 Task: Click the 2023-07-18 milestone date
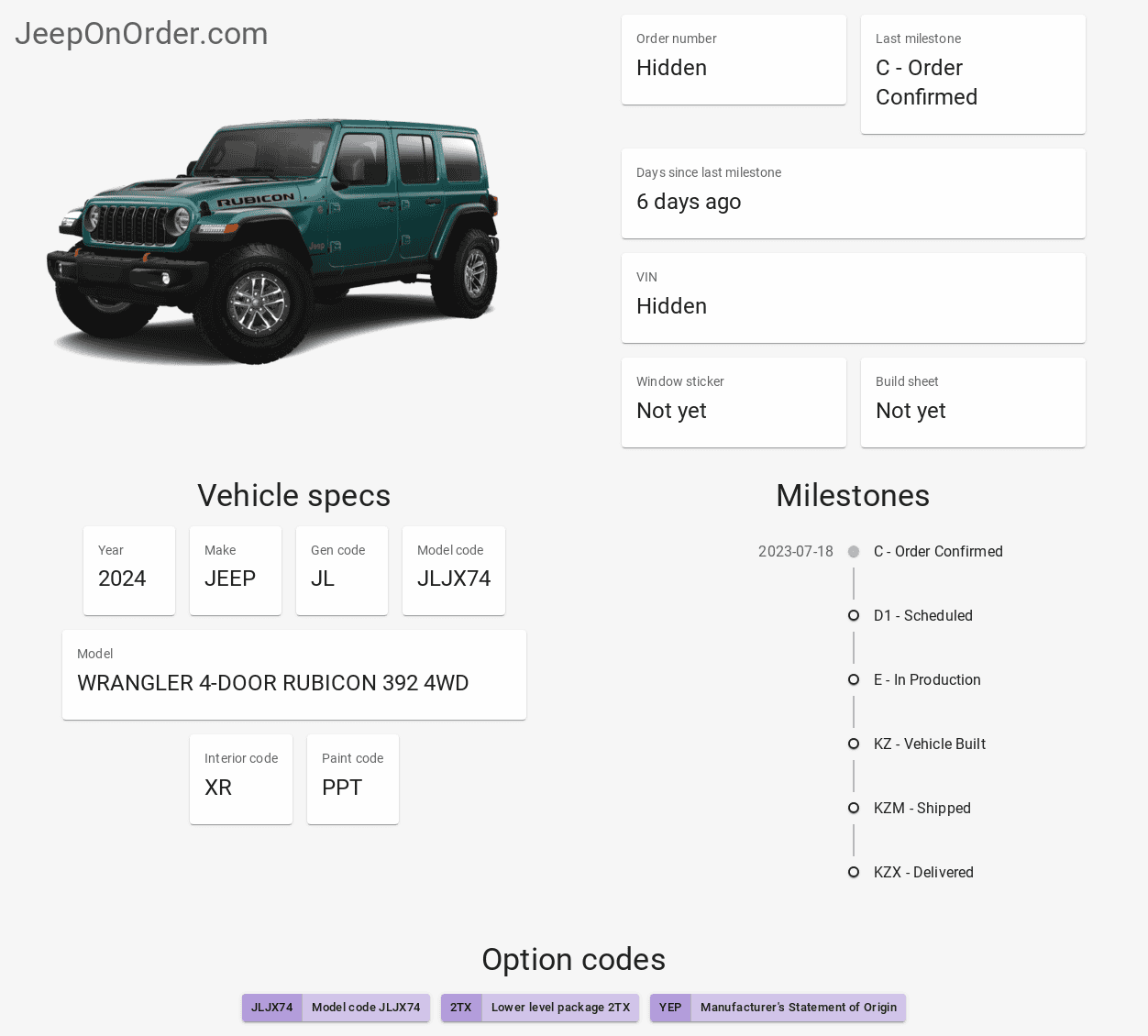pyautogui.click(x=796, y=552)
